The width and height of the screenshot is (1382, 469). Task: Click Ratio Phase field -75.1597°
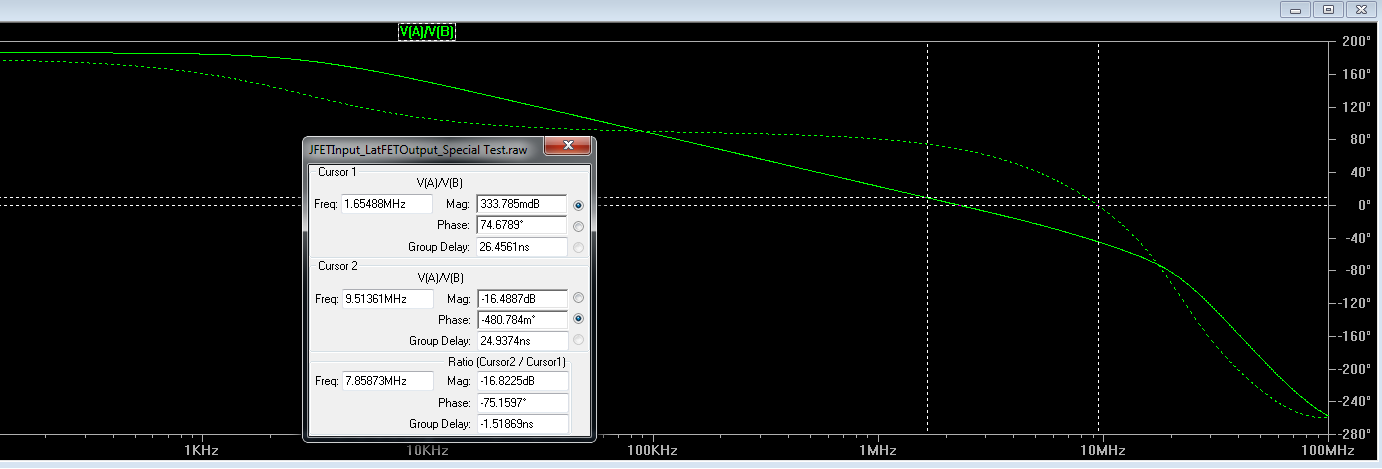pos(521,402)
